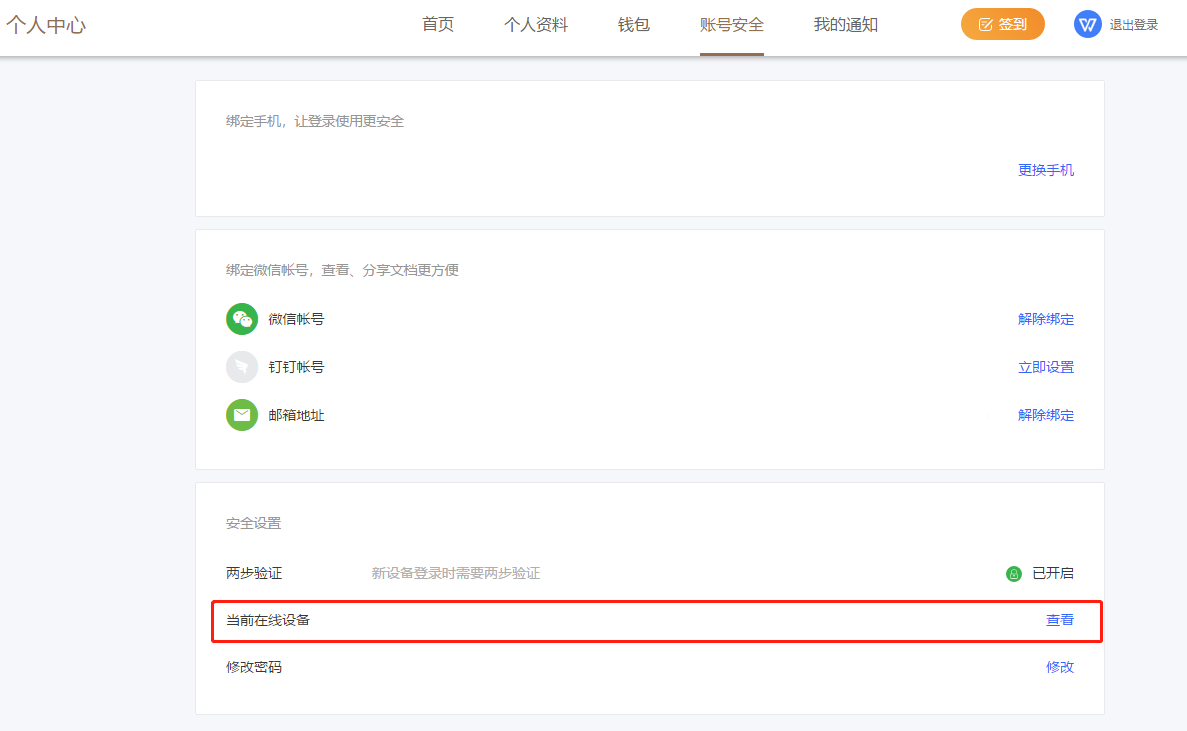Click the WPS user avatar icon
Image resolution: width=1187 pixels, height=731 pixels.
[x=1087, y=24]
